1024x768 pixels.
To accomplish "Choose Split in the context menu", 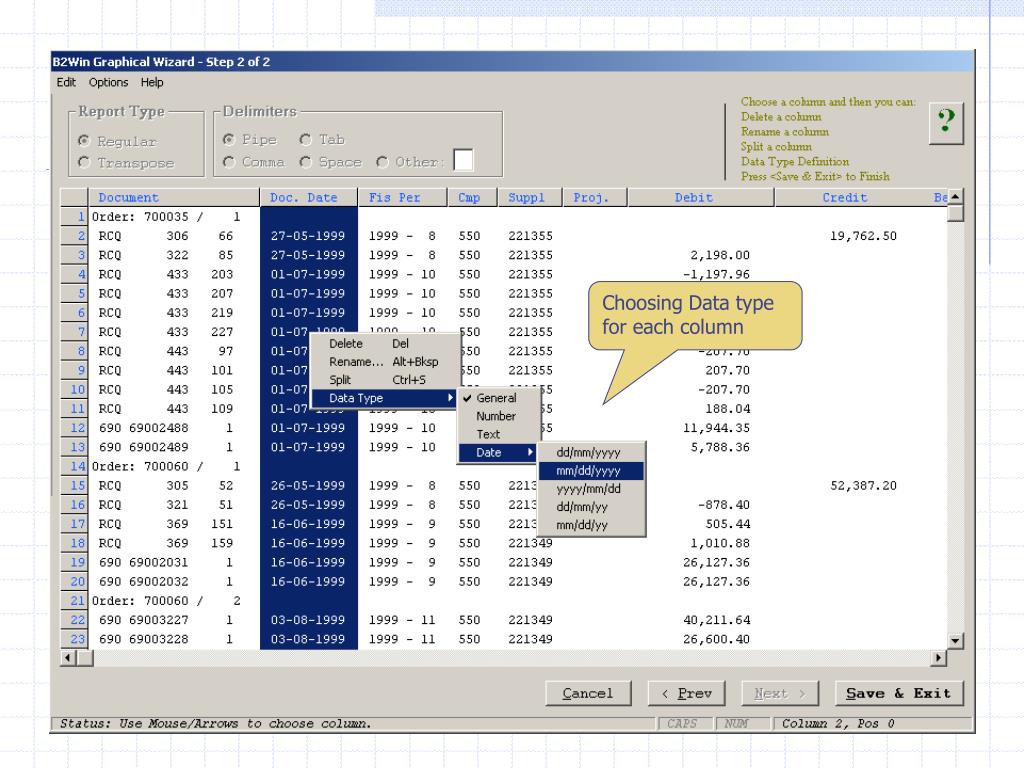I will coord(384,380).
